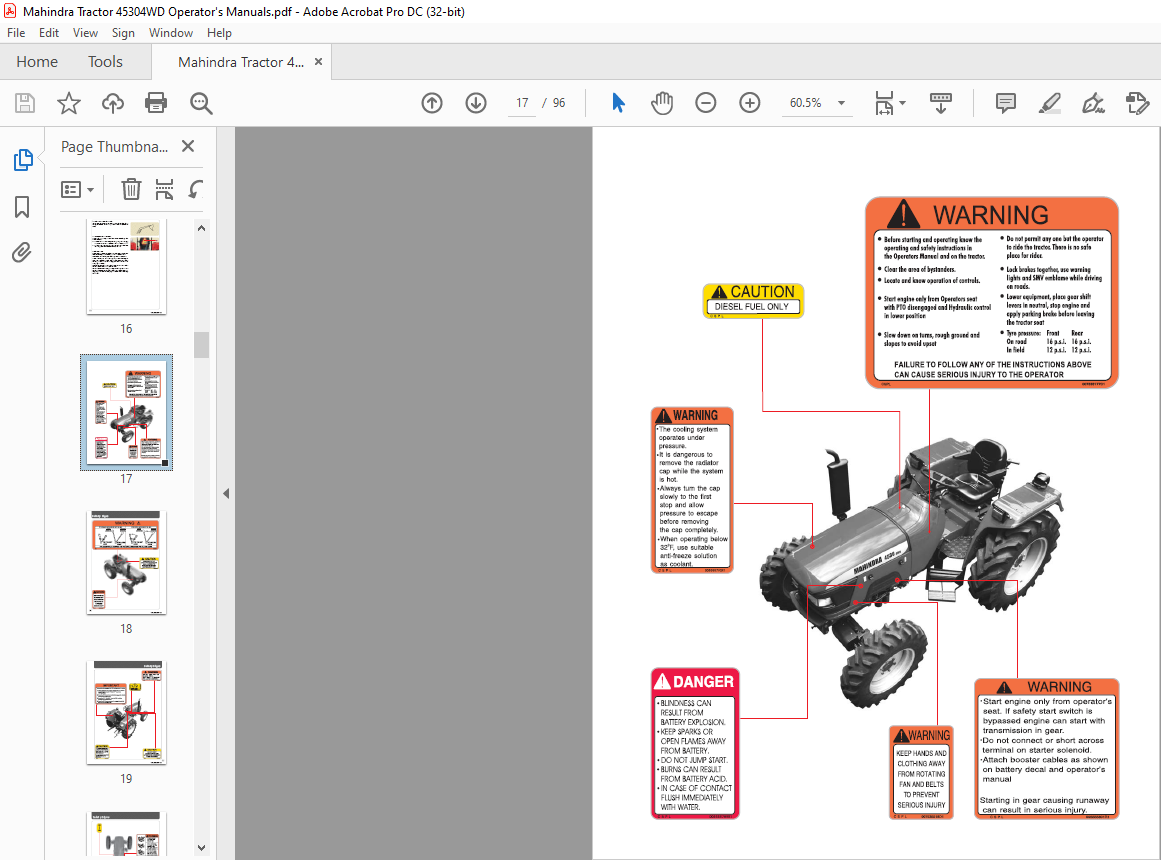Click the rotating fan WARNING label
Viewport: 1161px width, 860px height.
(x=921, y=772)
